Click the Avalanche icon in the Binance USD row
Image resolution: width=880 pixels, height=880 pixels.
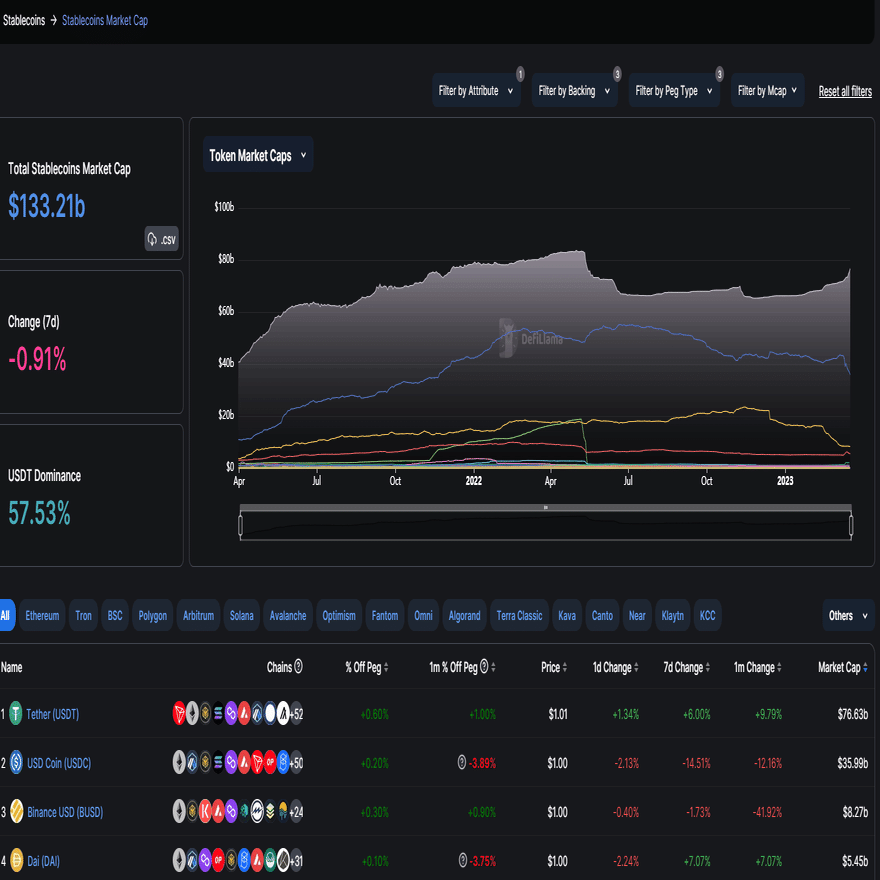click(x=218, y=812)
